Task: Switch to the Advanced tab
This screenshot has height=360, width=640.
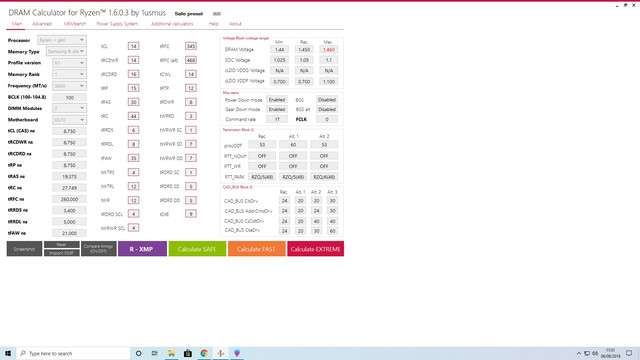Action: (x=42, y=24)
